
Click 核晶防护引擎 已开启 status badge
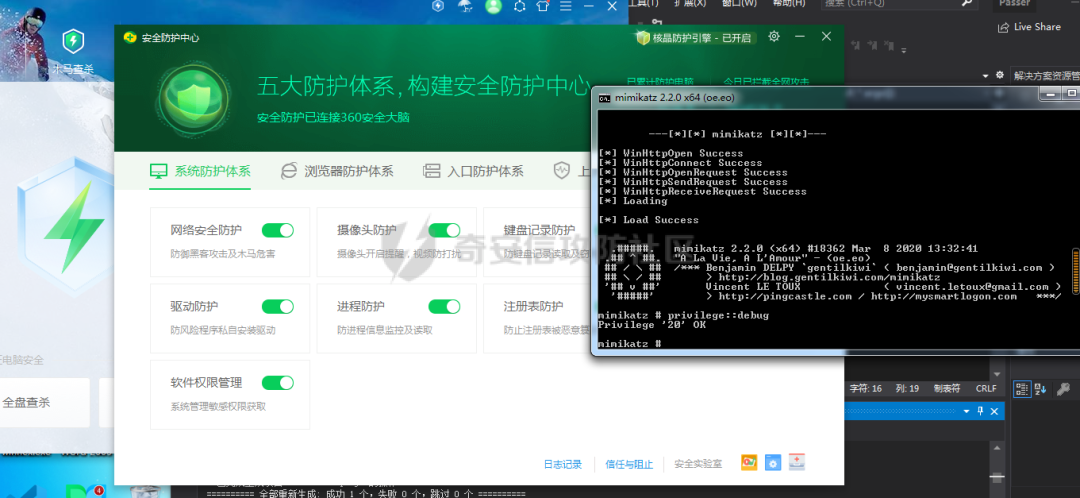695,38
